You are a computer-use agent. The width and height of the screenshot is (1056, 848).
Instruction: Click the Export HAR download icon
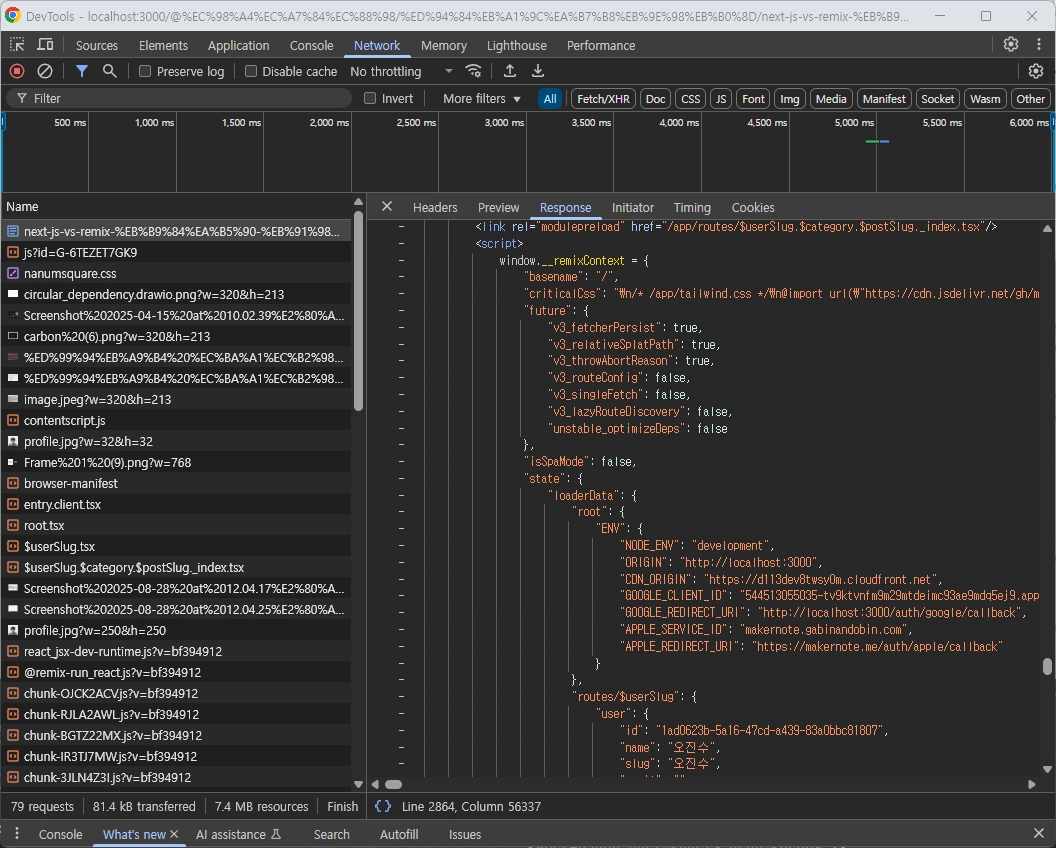pyautogui.click(x=538, y=71)
